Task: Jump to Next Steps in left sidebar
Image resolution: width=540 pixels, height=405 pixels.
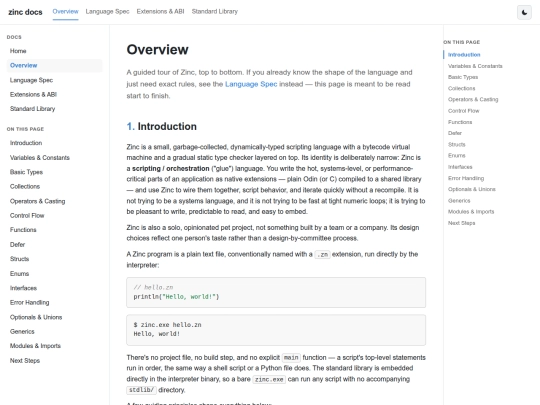Action: (54, 361)
